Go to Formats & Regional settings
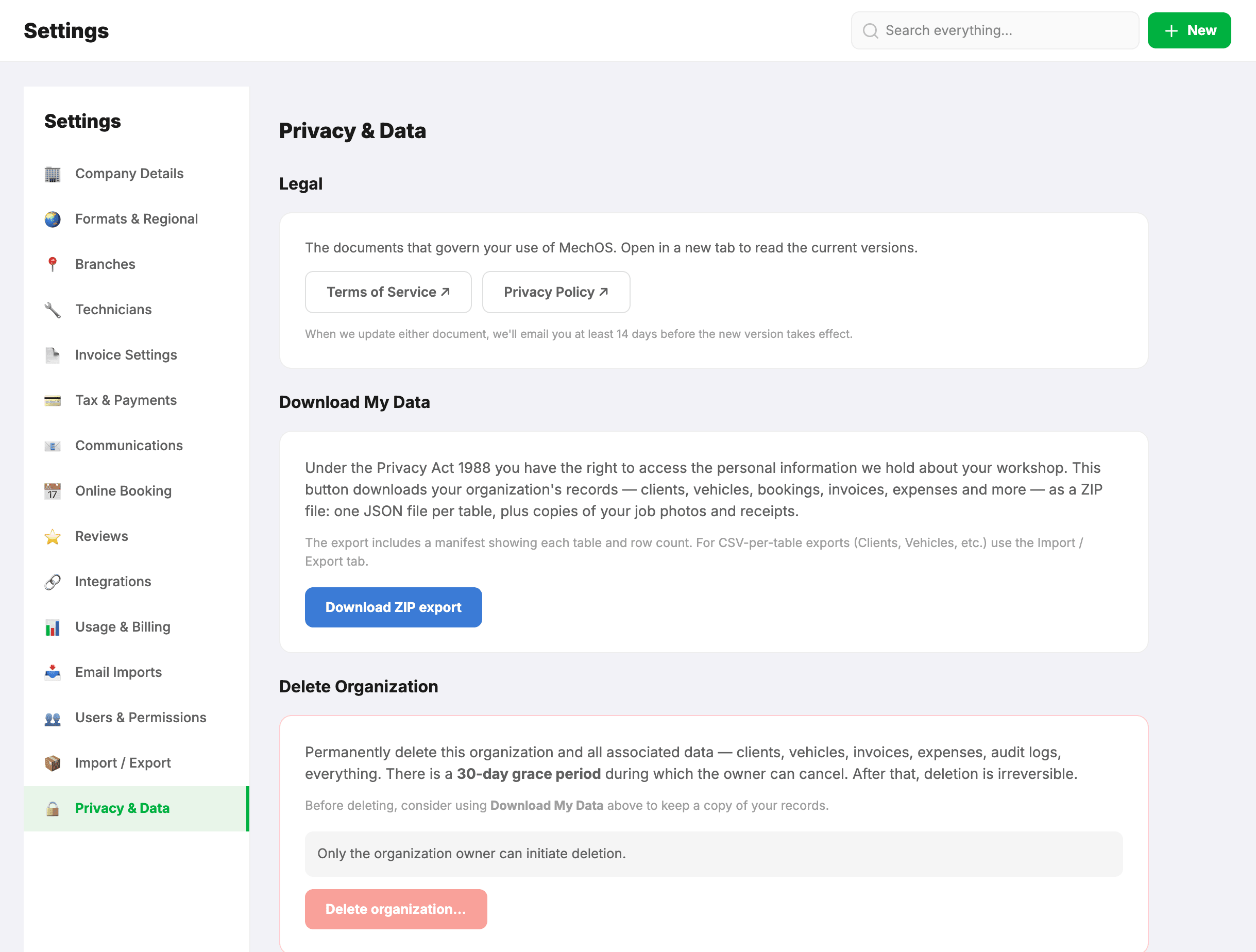The image size is (1256, 952). (x=137, y=219)
